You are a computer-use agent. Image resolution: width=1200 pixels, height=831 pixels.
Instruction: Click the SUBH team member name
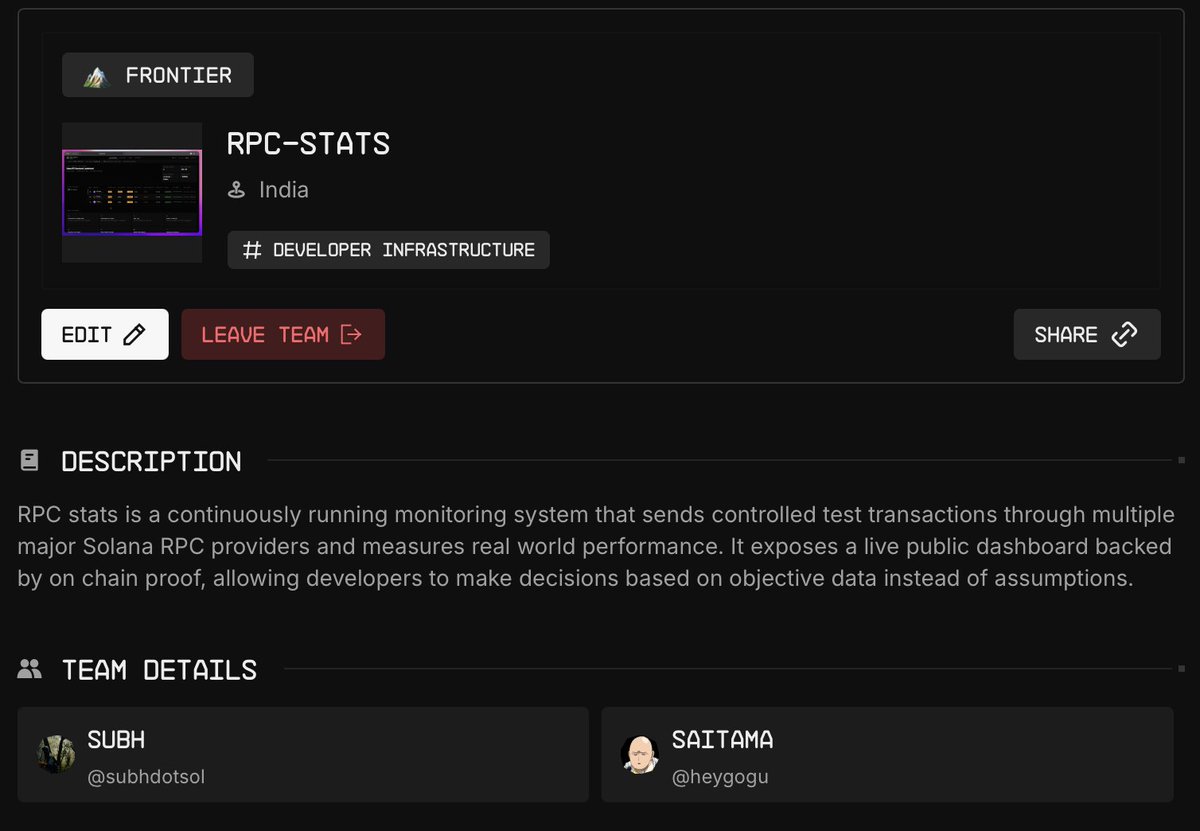[x=116, y=740]
